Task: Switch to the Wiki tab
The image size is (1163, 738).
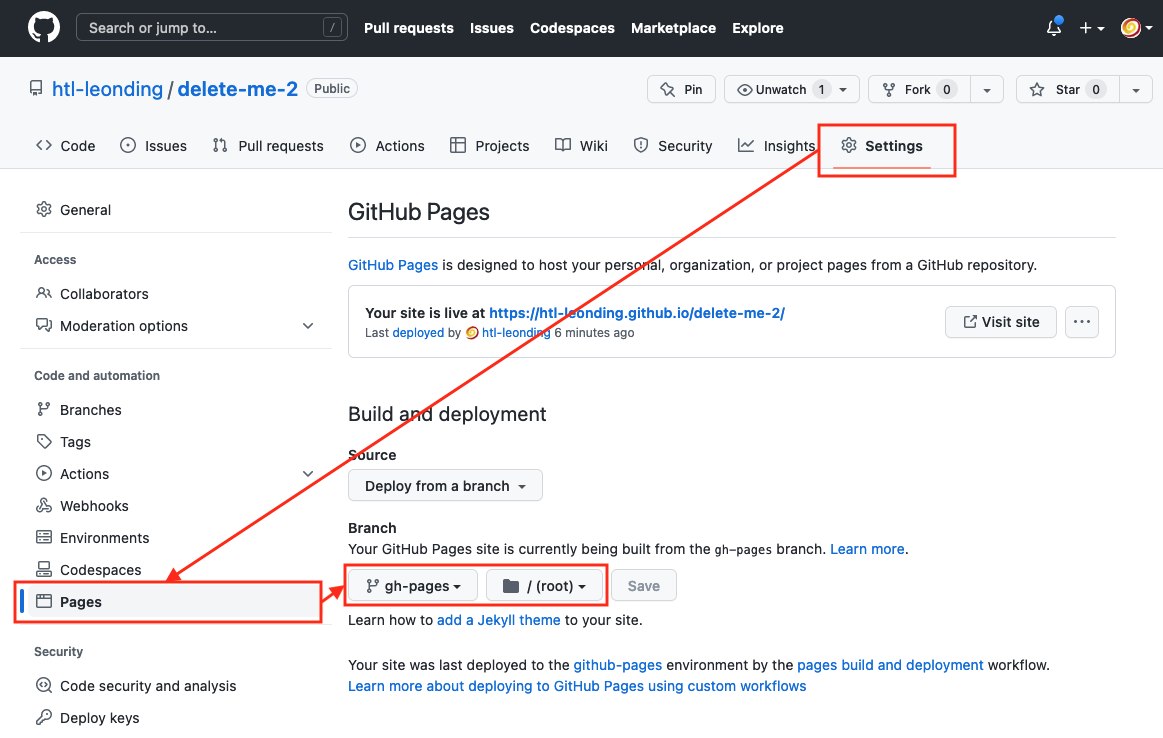Action: click(x=582, y=145)
